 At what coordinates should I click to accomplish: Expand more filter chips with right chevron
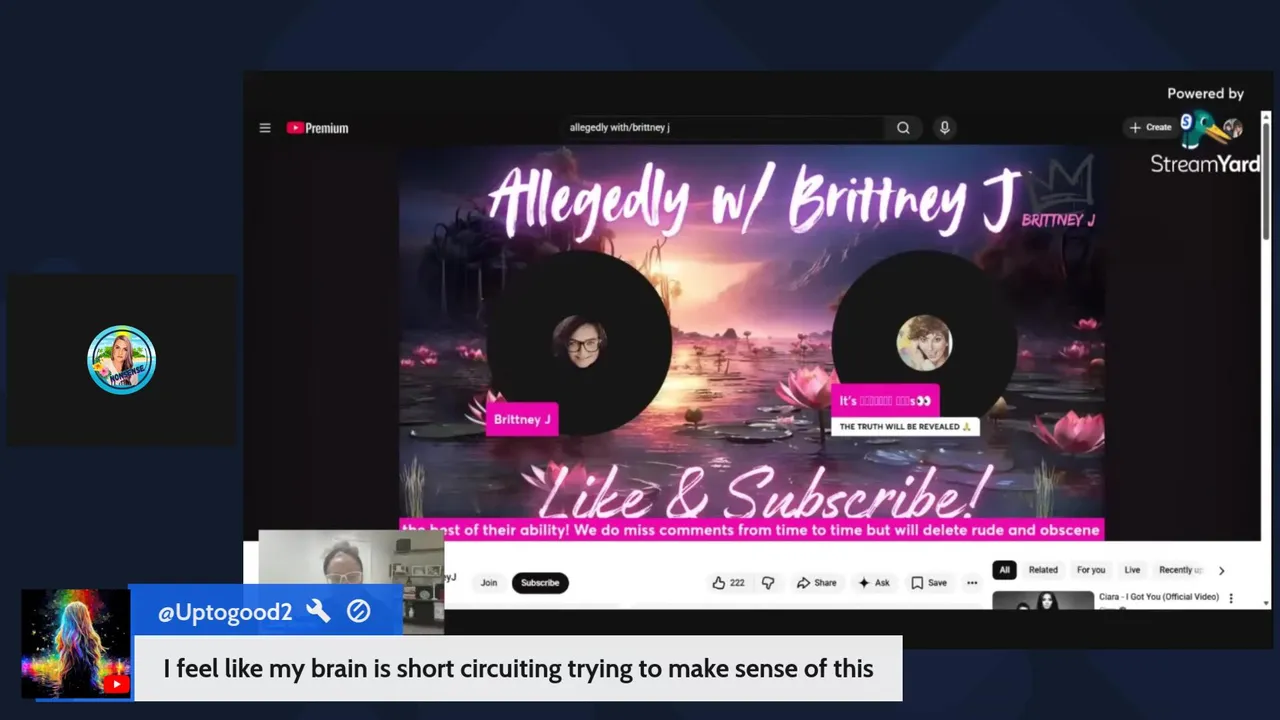point(1221,571)
